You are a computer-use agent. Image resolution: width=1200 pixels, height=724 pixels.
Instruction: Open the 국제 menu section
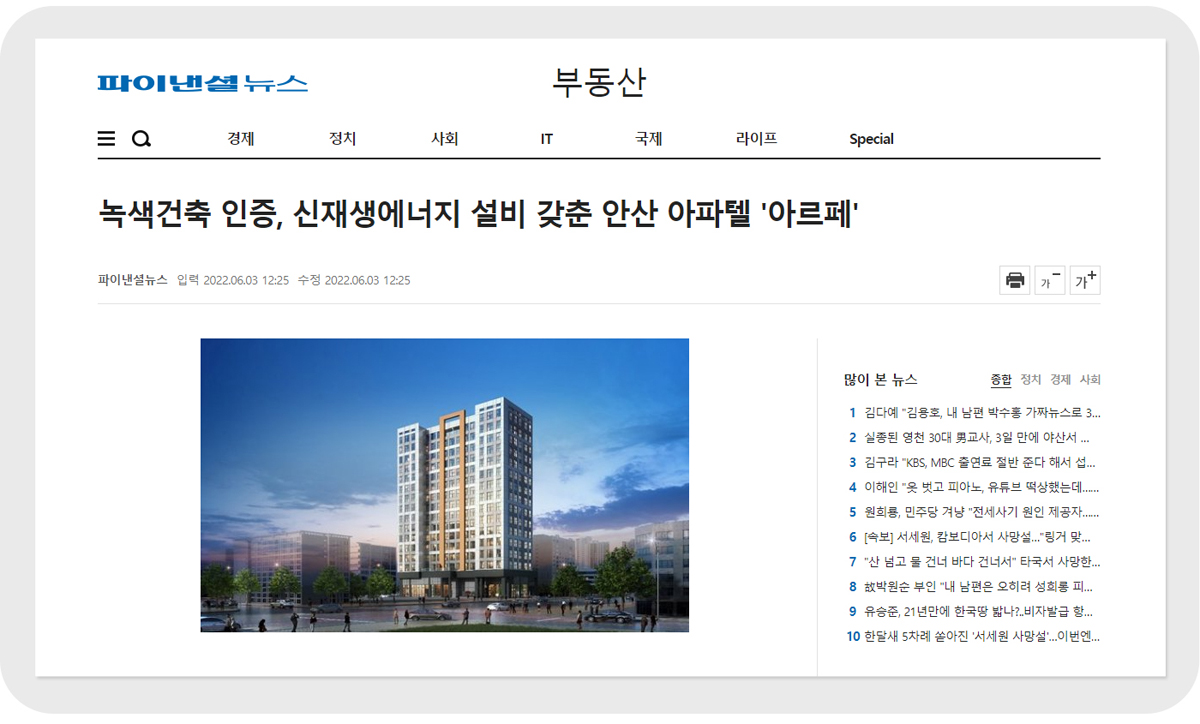(x=649, y=139)
